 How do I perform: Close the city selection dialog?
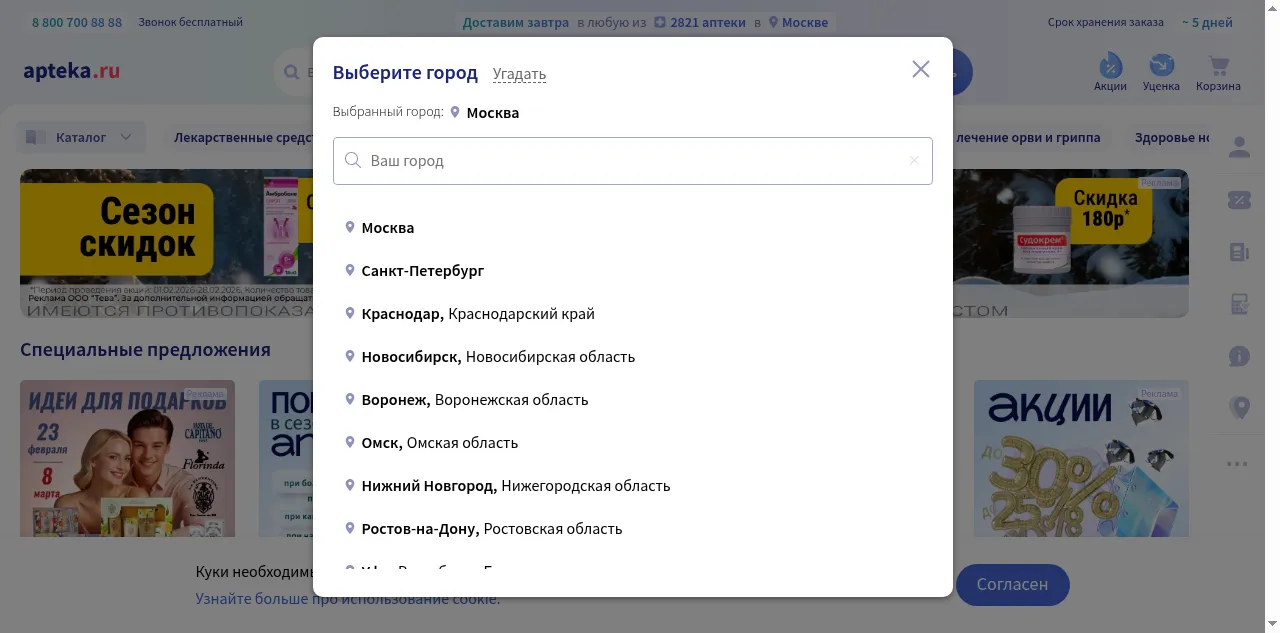(921, 69)
